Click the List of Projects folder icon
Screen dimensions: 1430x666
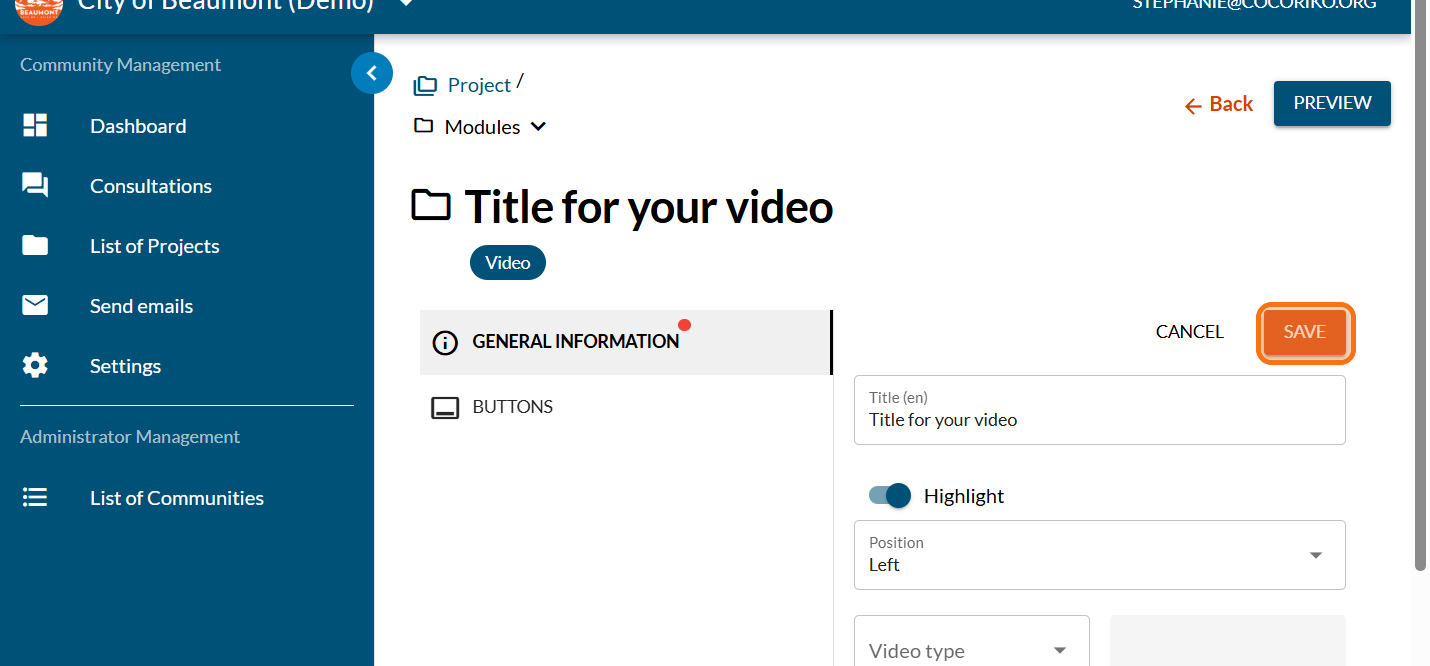coord(35,246)
